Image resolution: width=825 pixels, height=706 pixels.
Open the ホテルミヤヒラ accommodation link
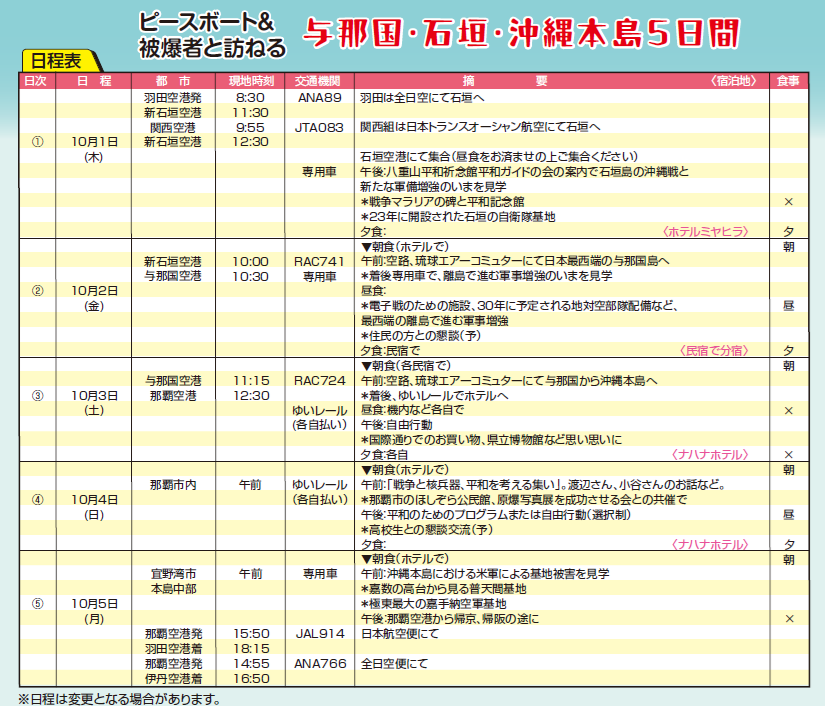click(x=706, y=231)
